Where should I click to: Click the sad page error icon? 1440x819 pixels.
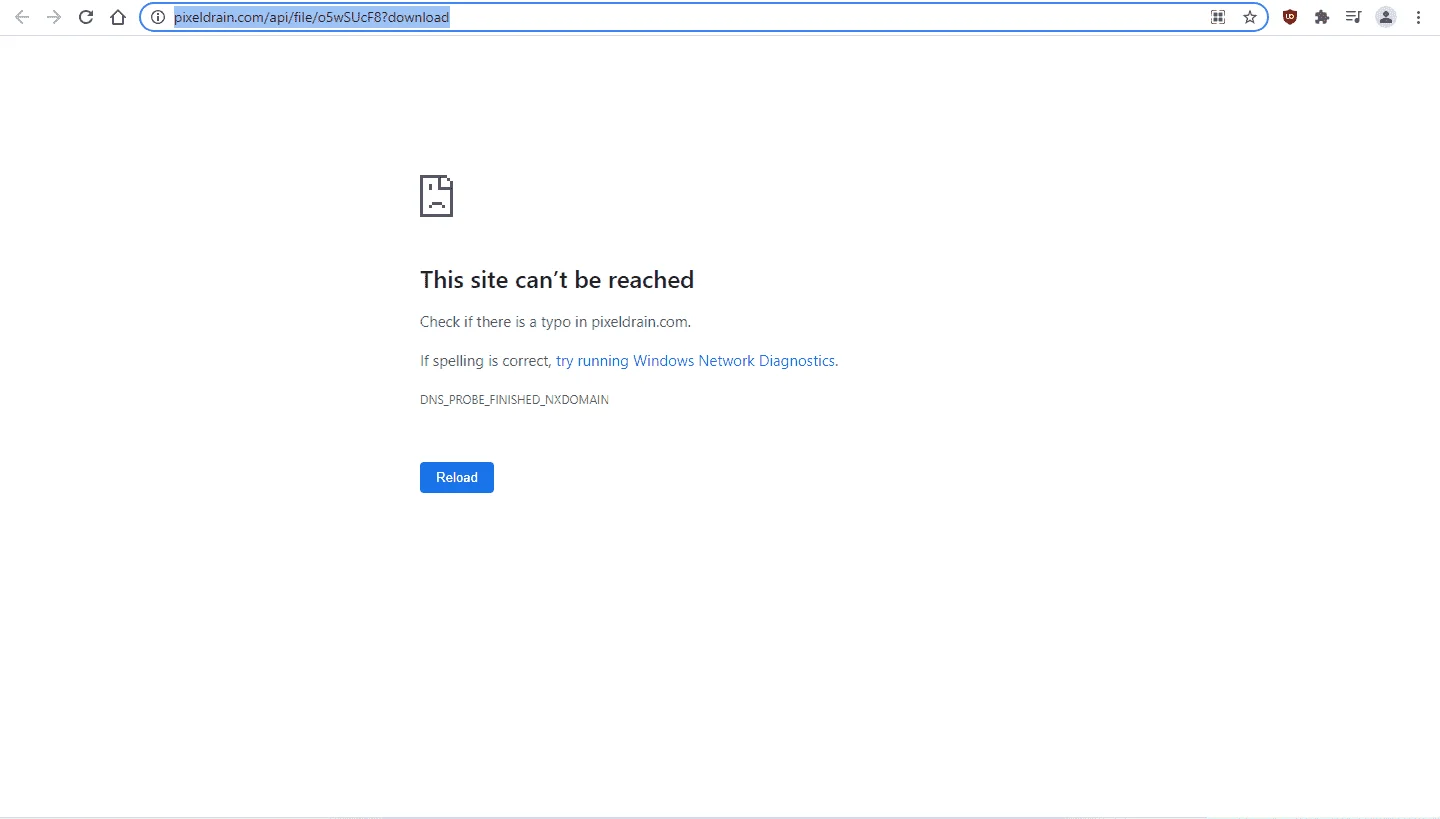coord(436,196)
